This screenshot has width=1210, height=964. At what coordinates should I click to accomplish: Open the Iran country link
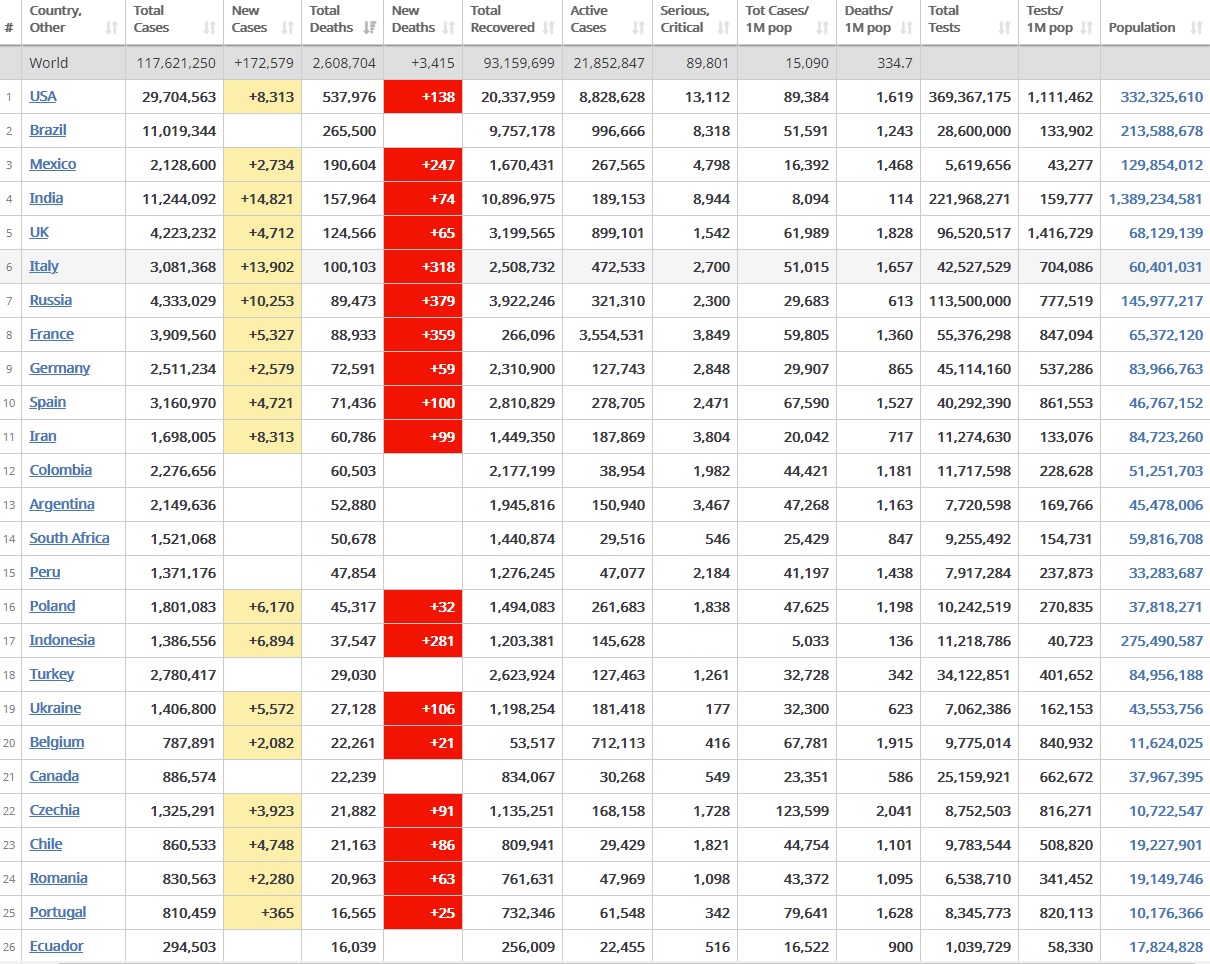pyautogui.click(x=43, y=437)
